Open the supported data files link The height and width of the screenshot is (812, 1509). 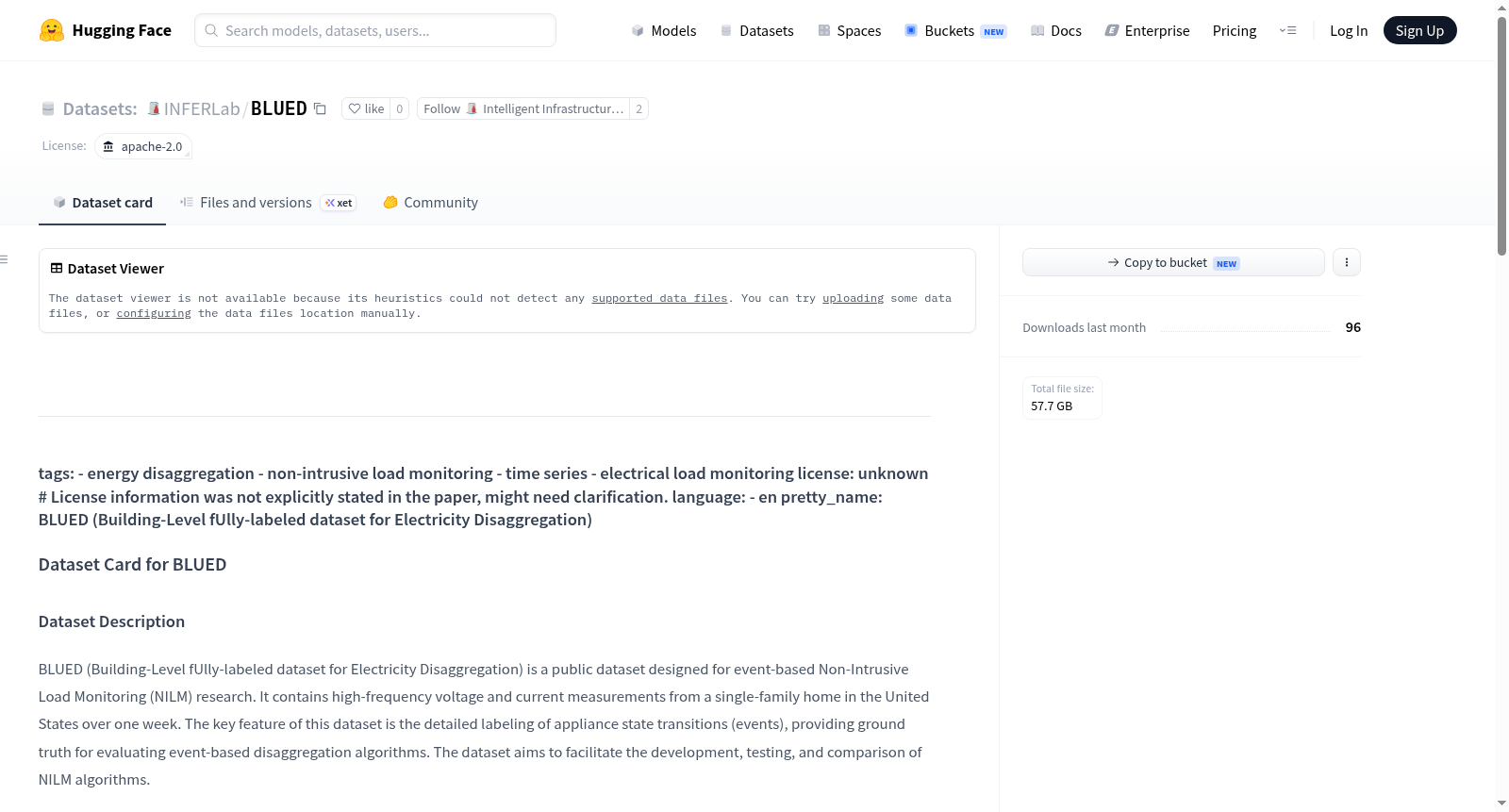659,298
